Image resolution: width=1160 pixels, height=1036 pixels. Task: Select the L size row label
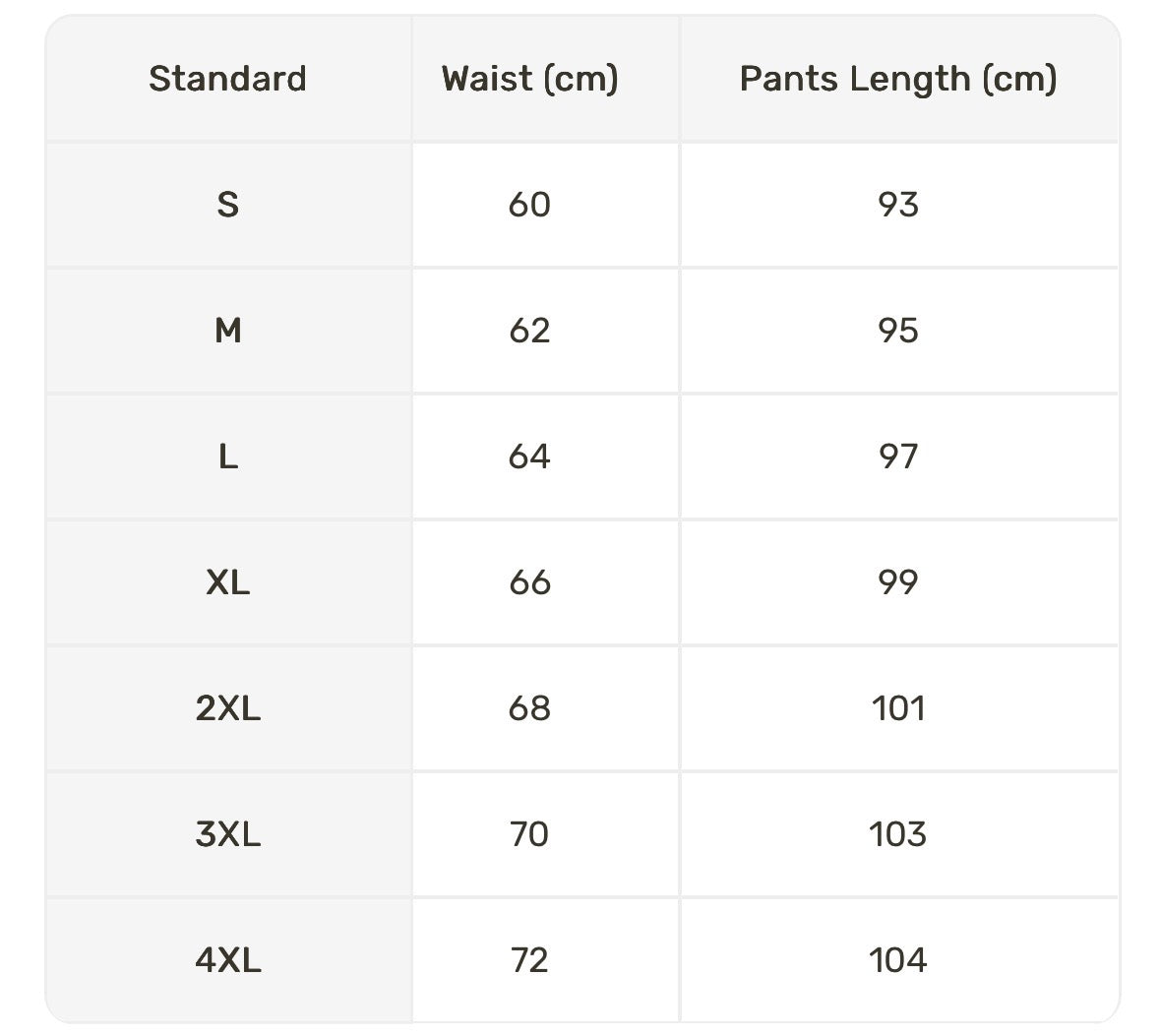pyautogui.click(x=227, y=457)
